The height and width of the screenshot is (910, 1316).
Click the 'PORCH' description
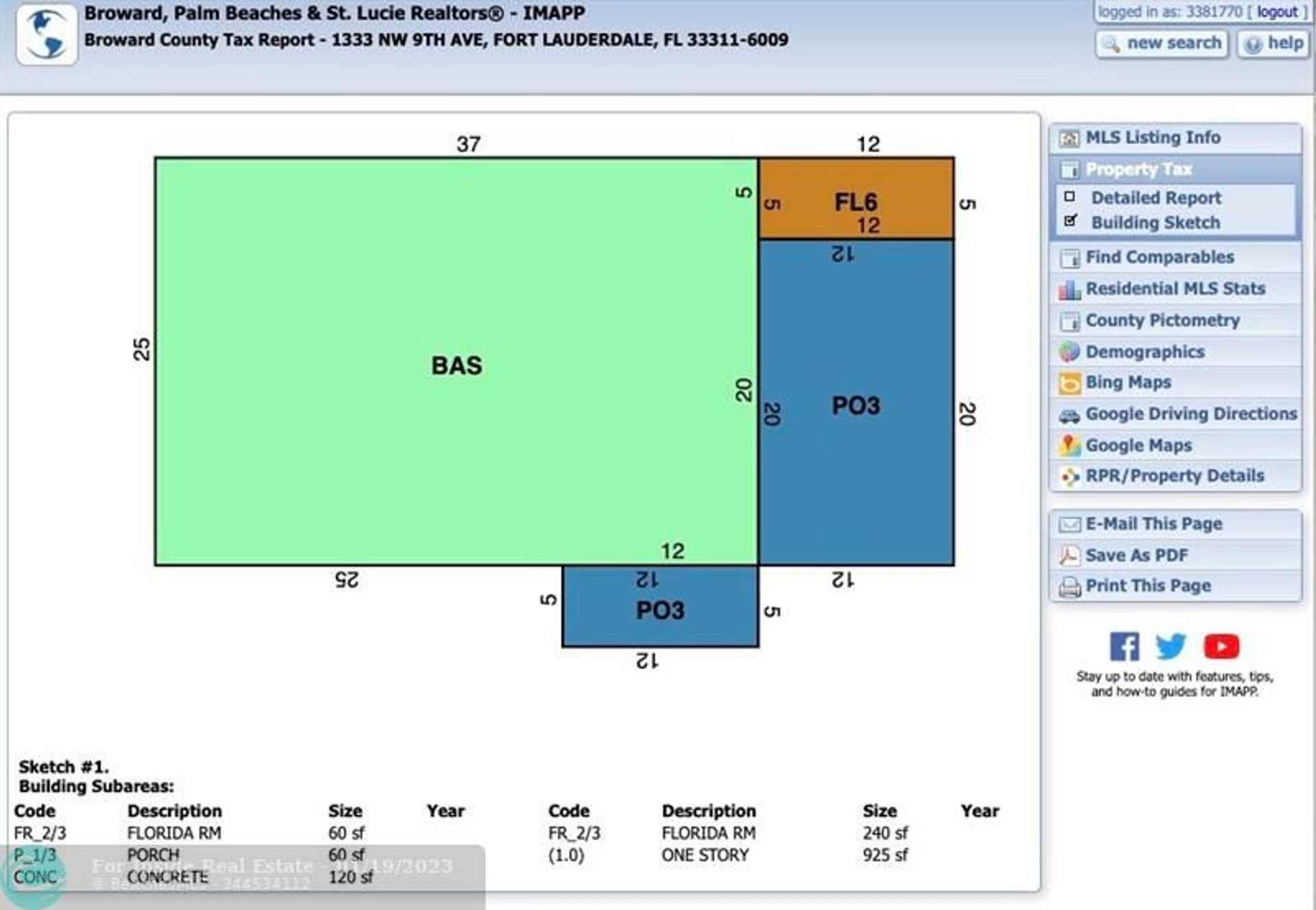click(x=154, y=855)
